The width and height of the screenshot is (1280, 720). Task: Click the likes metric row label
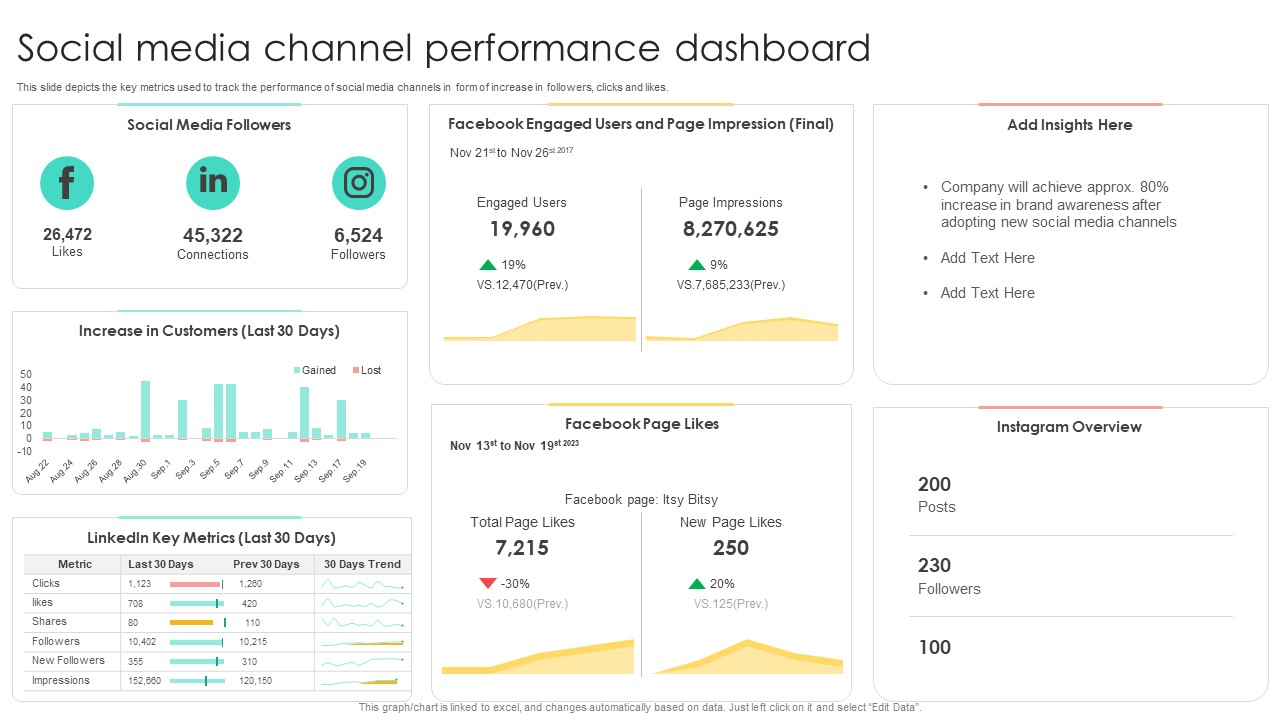pos(42,603)
